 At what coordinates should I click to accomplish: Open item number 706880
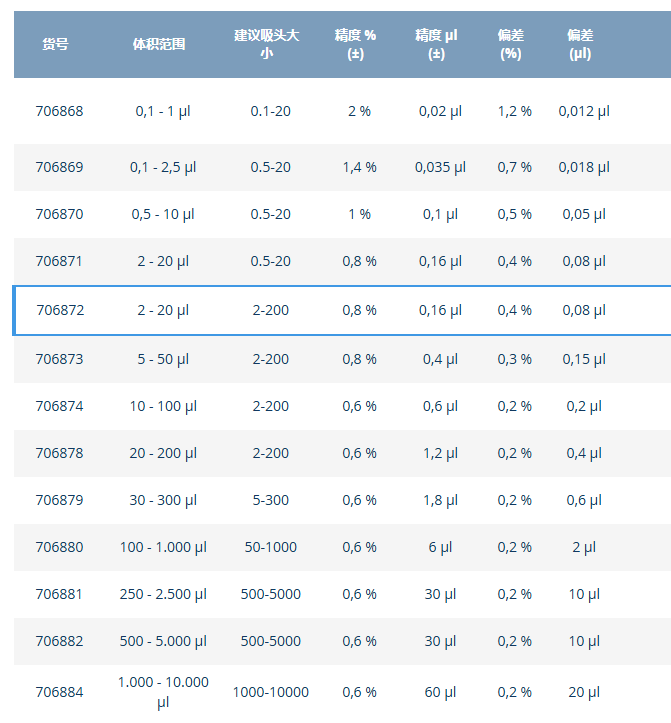pos(59,547)
